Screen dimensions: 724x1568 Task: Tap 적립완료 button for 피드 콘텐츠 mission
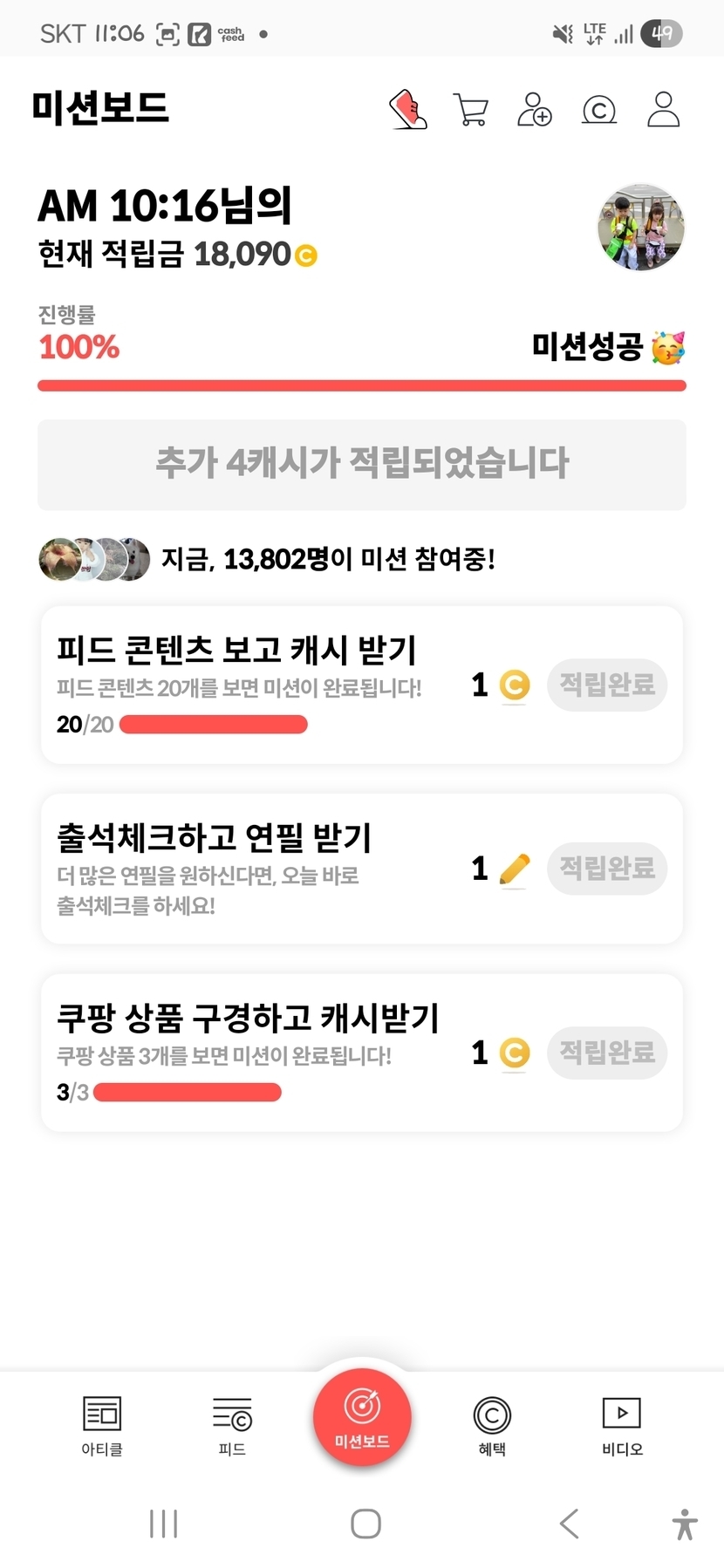(607, 685)
